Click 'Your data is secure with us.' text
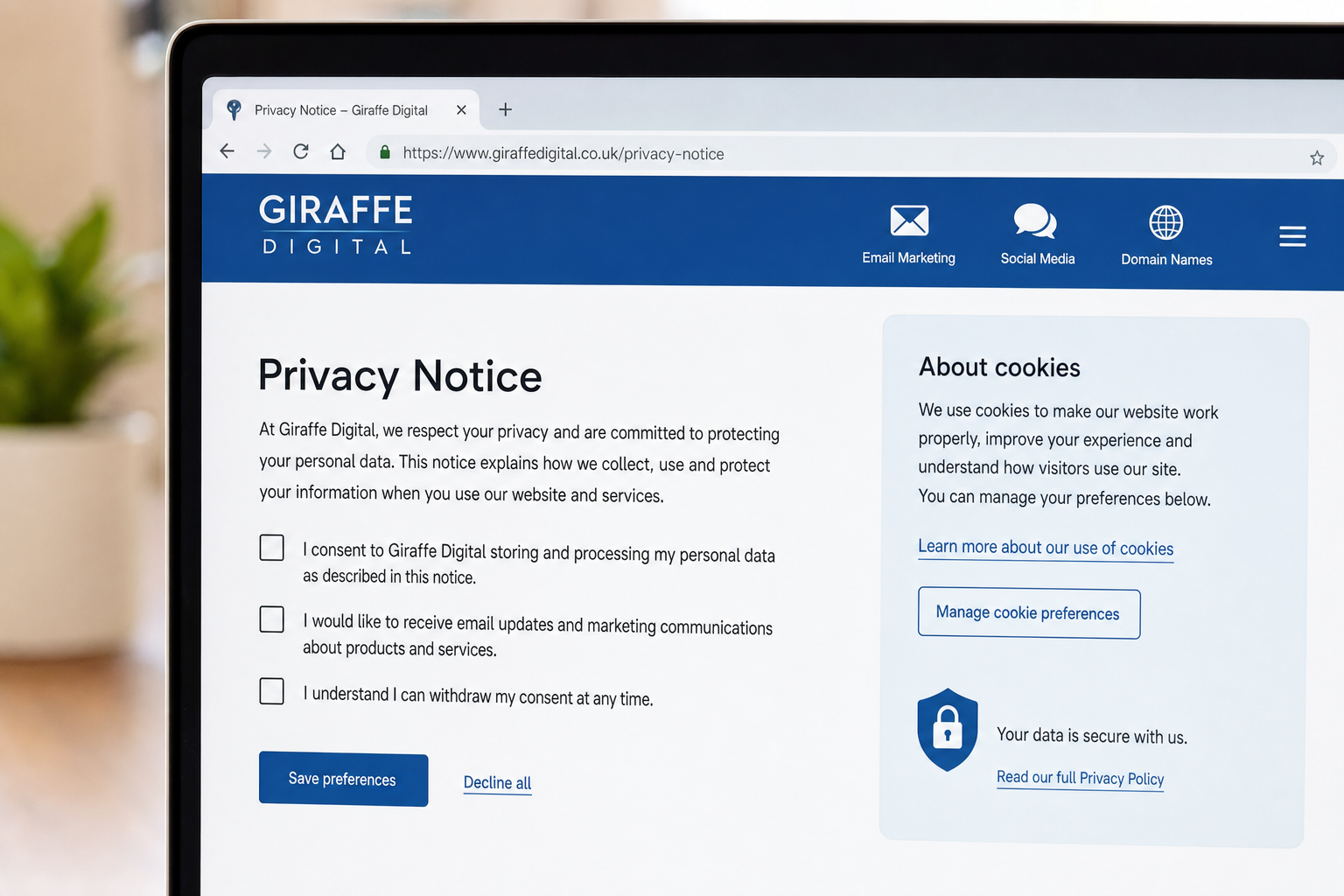This screenshot has width=1344, height=896. tap(1092, 736)
